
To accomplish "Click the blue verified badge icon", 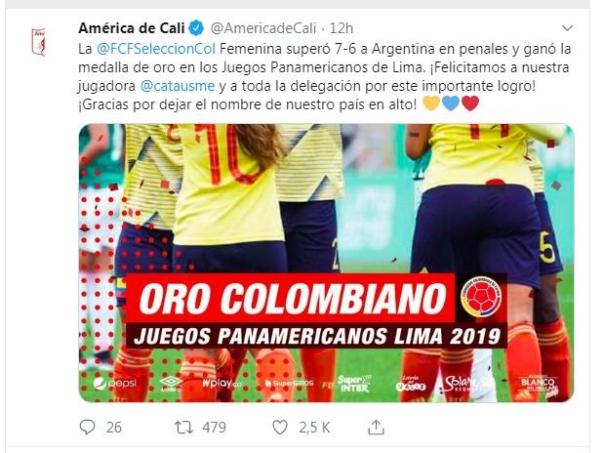I will click(x=196, y=28).
